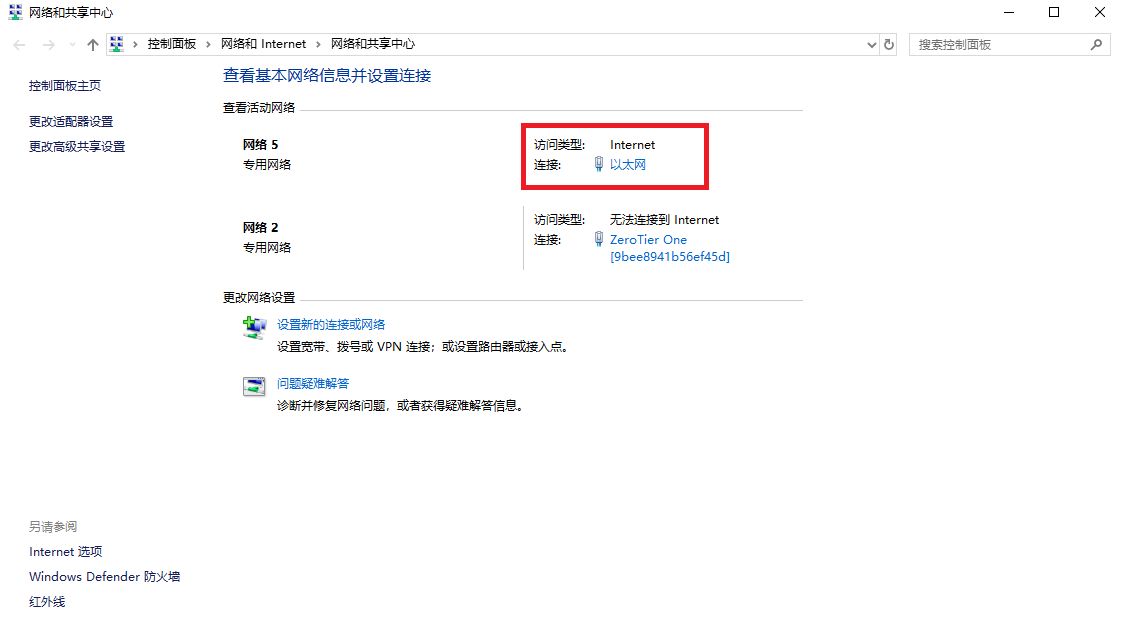Open Windows Defender 防火墙 link
Image resolution: width=1122 pixels, height=630 pixels.
[x=104, y=577]
